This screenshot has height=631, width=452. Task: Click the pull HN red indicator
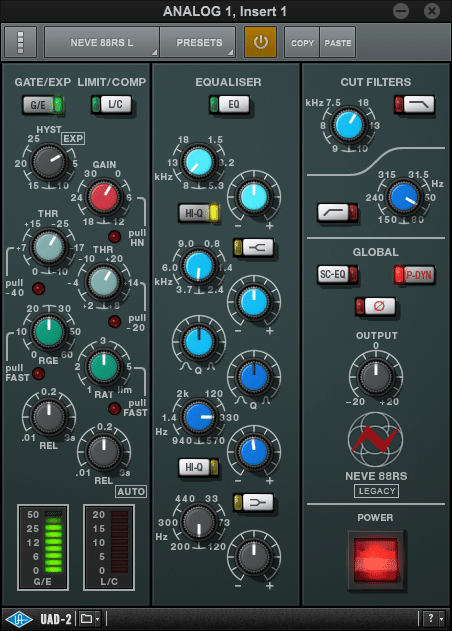114,236
